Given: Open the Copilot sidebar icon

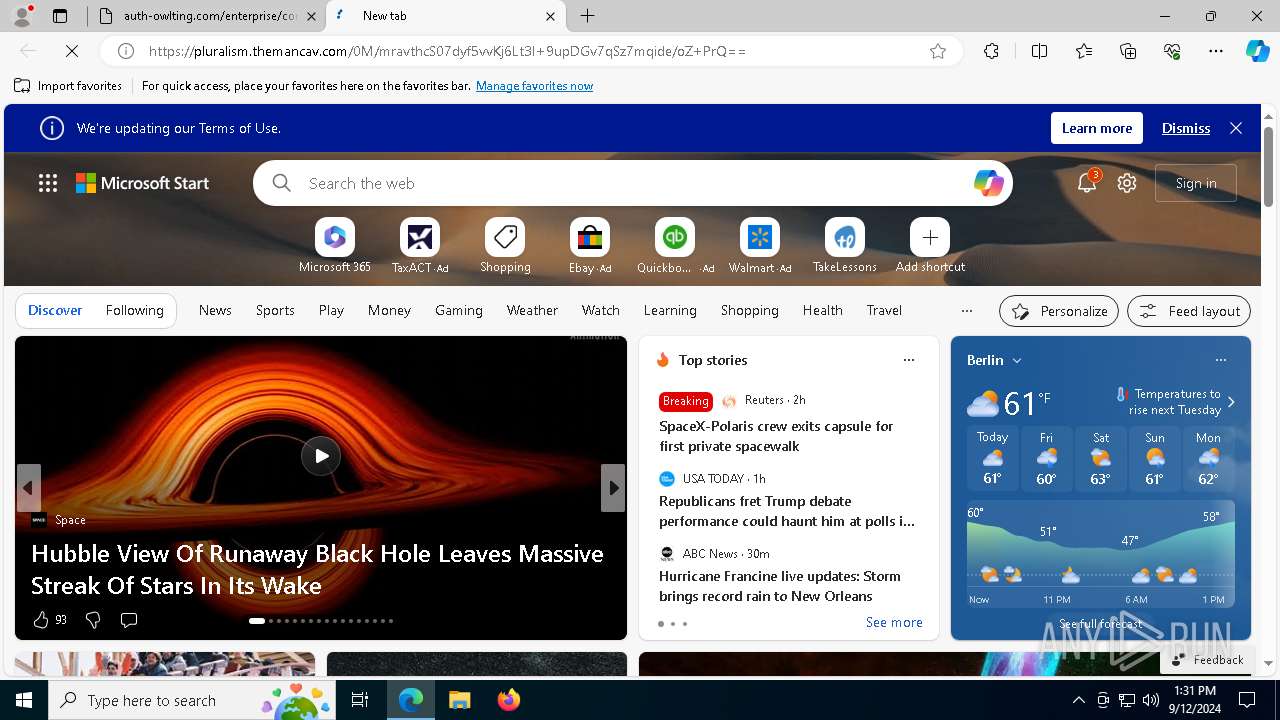Looking at the screenshot, I should click(1257, 51).
